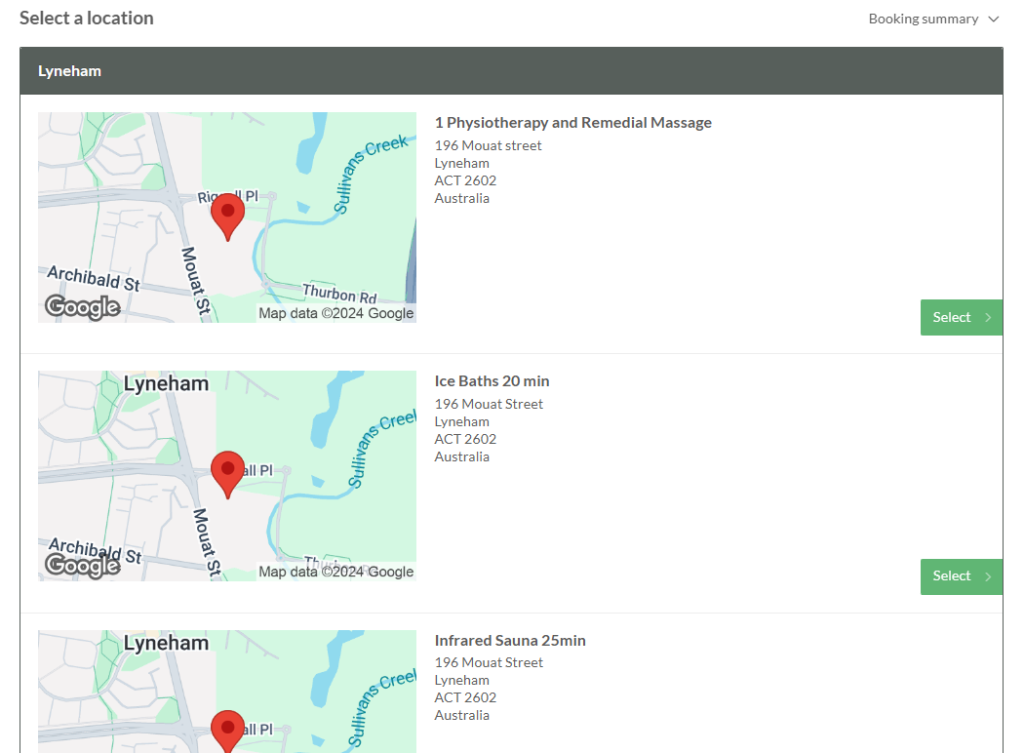Open Google logo in Physiotherapy map
The height and width of the screenshot is (753, 1024).
[x=83, y=307]
